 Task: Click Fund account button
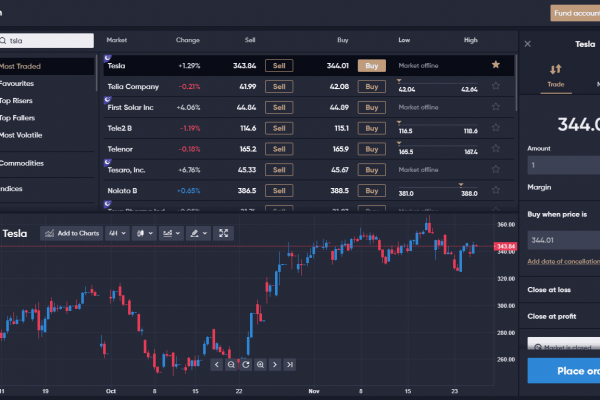coord(575,13)
